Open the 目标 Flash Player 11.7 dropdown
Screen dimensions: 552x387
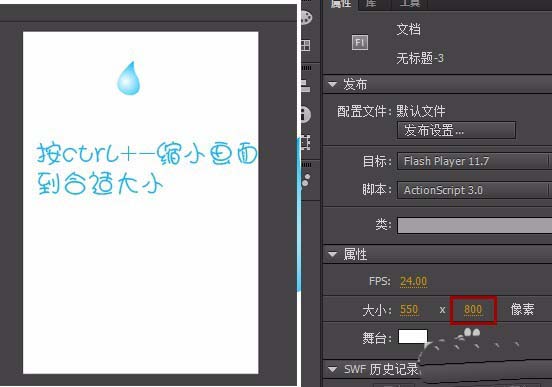(474, 161)
